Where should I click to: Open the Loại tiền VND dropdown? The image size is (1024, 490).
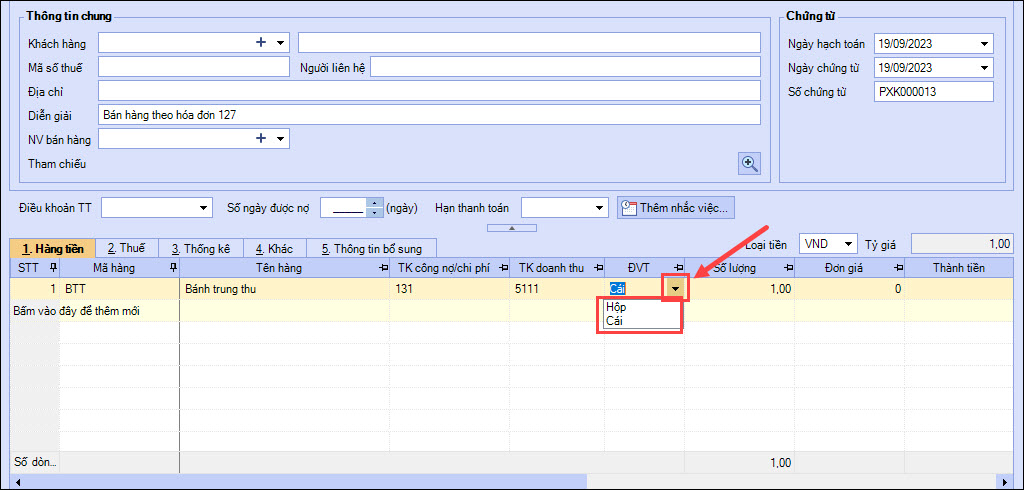[x=848, y=244]
